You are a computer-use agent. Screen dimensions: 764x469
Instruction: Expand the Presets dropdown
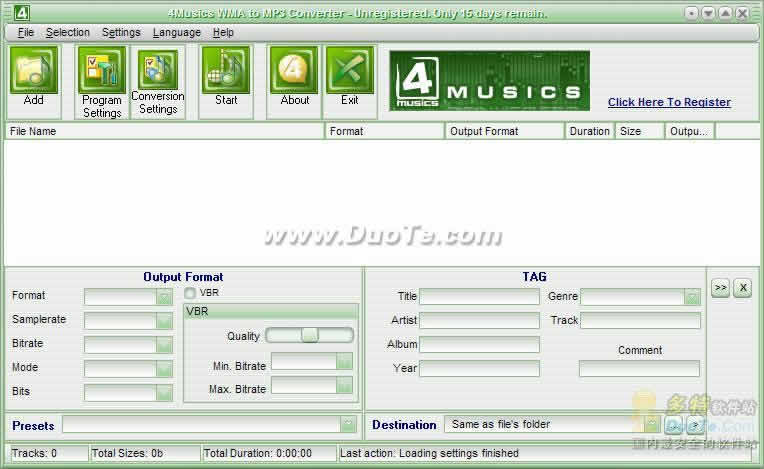pyautogui.click(x=347, y=425)
